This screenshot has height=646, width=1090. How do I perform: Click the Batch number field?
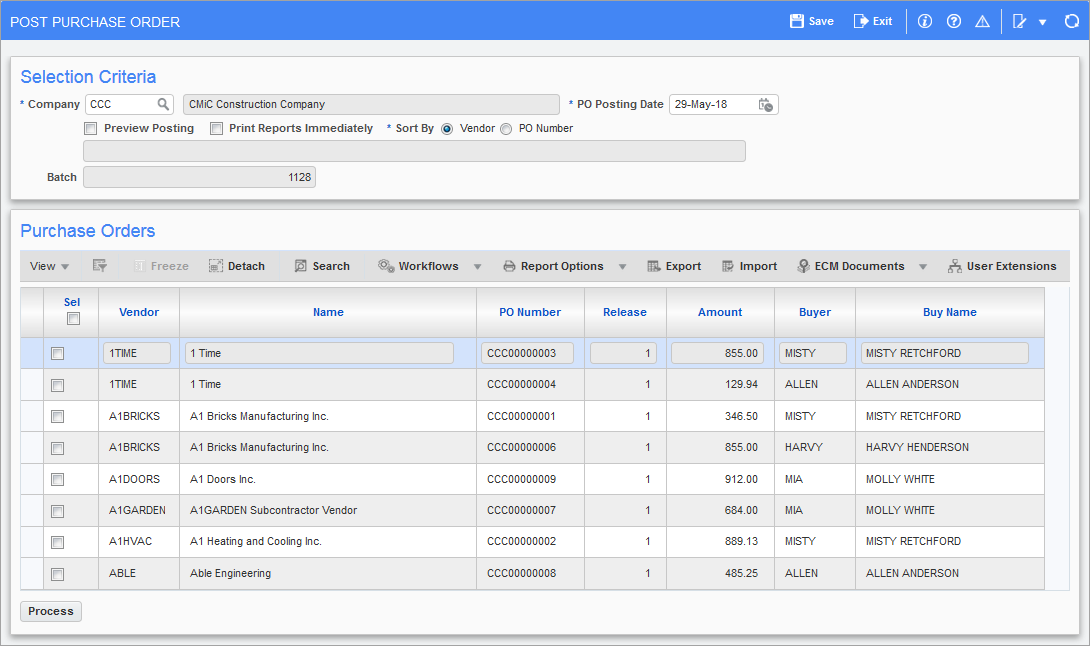(200, 177)
